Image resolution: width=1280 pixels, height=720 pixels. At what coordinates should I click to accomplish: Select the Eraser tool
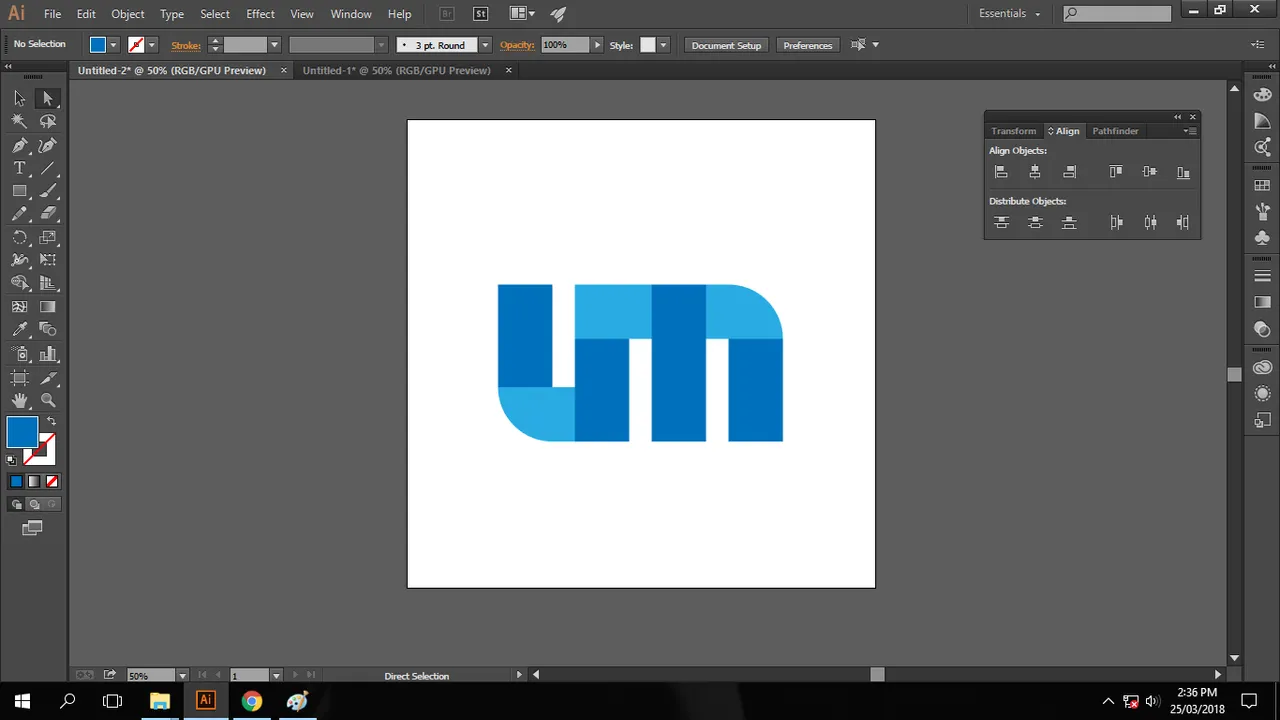point(48,213)
